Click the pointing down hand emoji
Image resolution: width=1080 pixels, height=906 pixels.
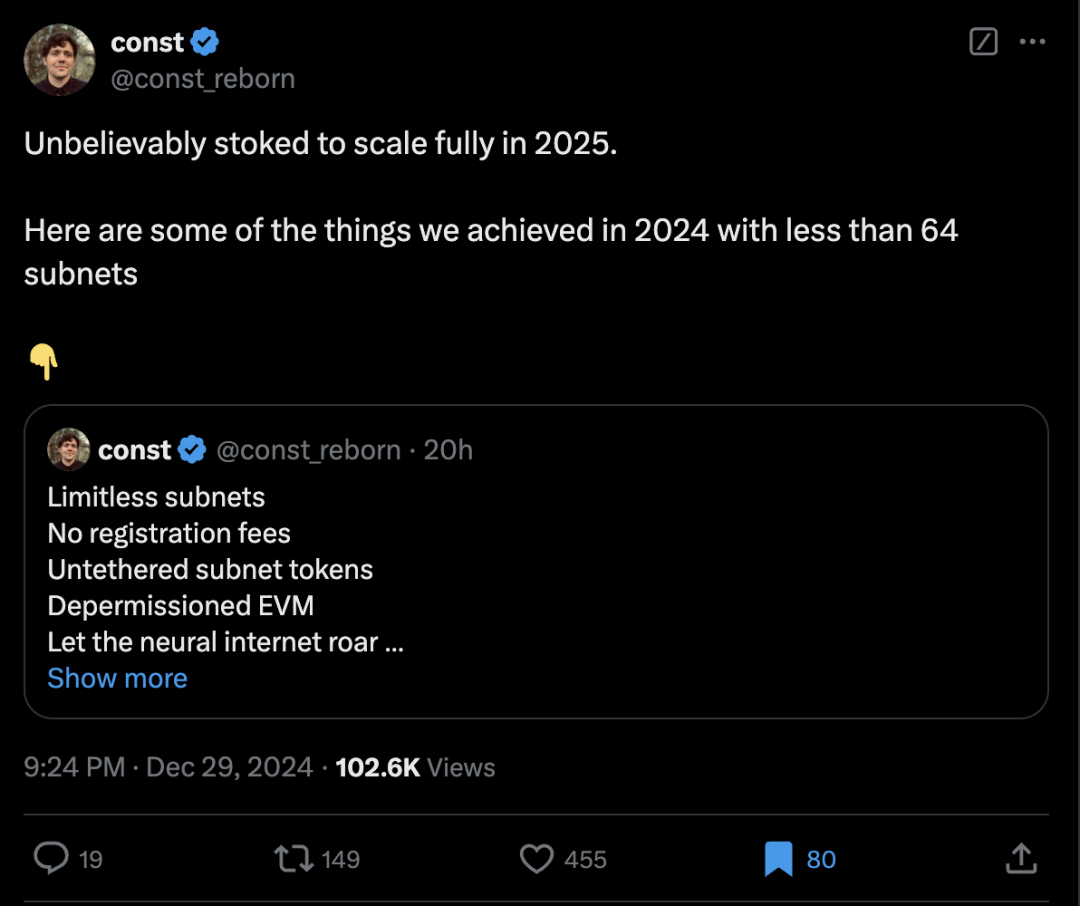43,361
